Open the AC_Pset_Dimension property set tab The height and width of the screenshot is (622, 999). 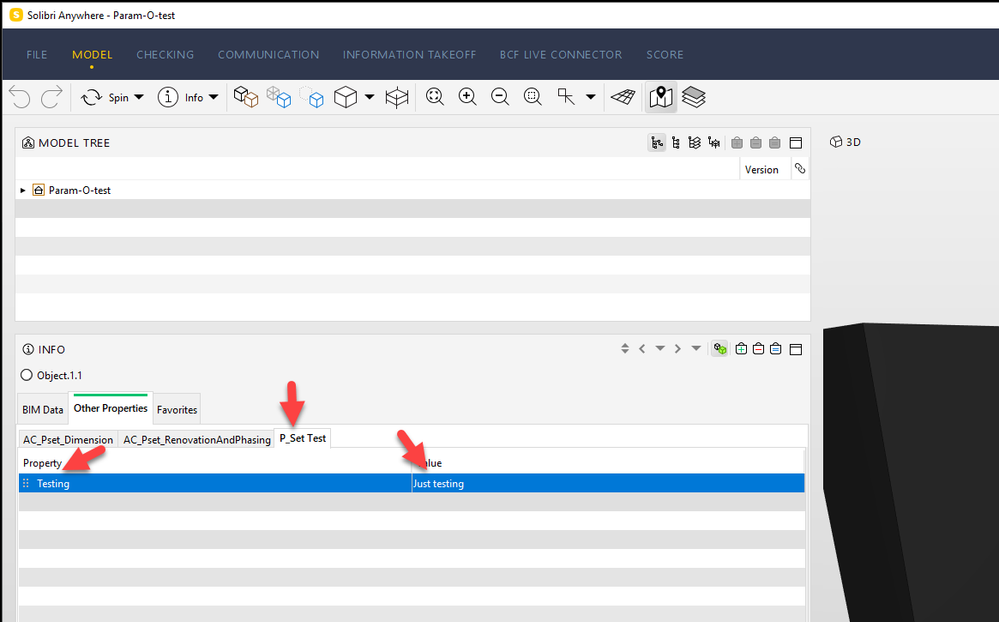[x=68, y=440]
